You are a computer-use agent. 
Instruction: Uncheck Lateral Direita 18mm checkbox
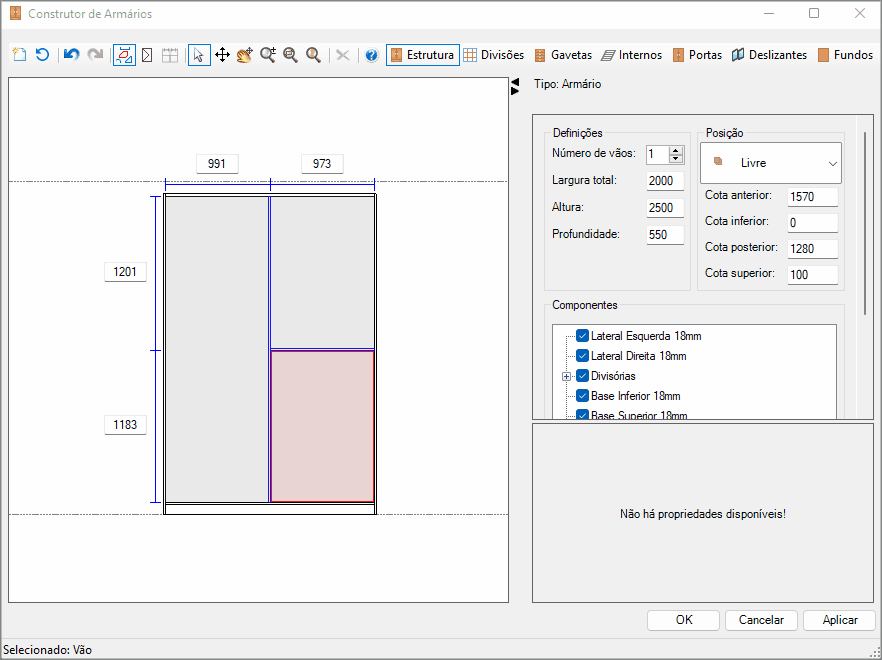point(583,356)
